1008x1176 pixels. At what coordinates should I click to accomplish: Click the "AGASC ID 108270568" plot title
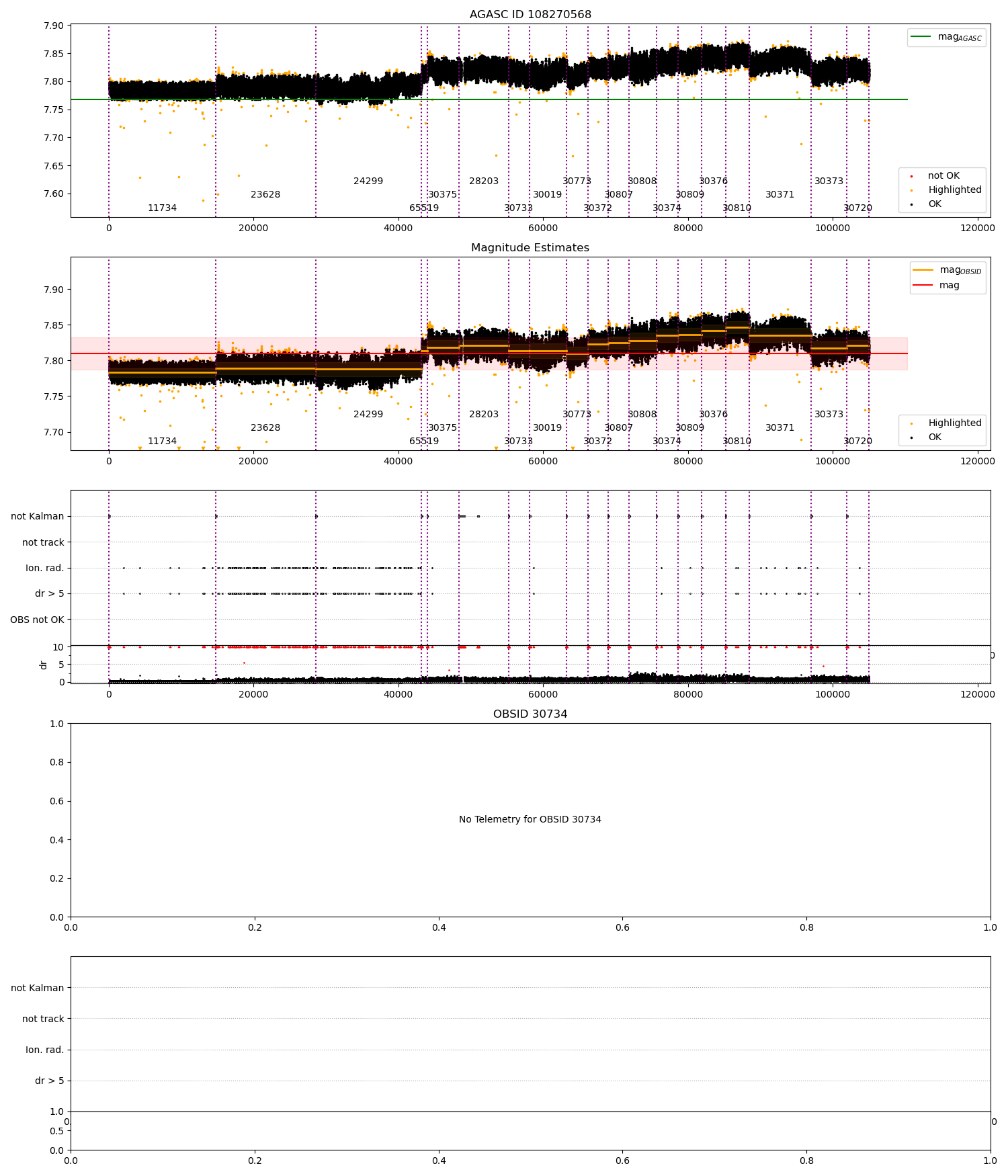click(530, 15)
